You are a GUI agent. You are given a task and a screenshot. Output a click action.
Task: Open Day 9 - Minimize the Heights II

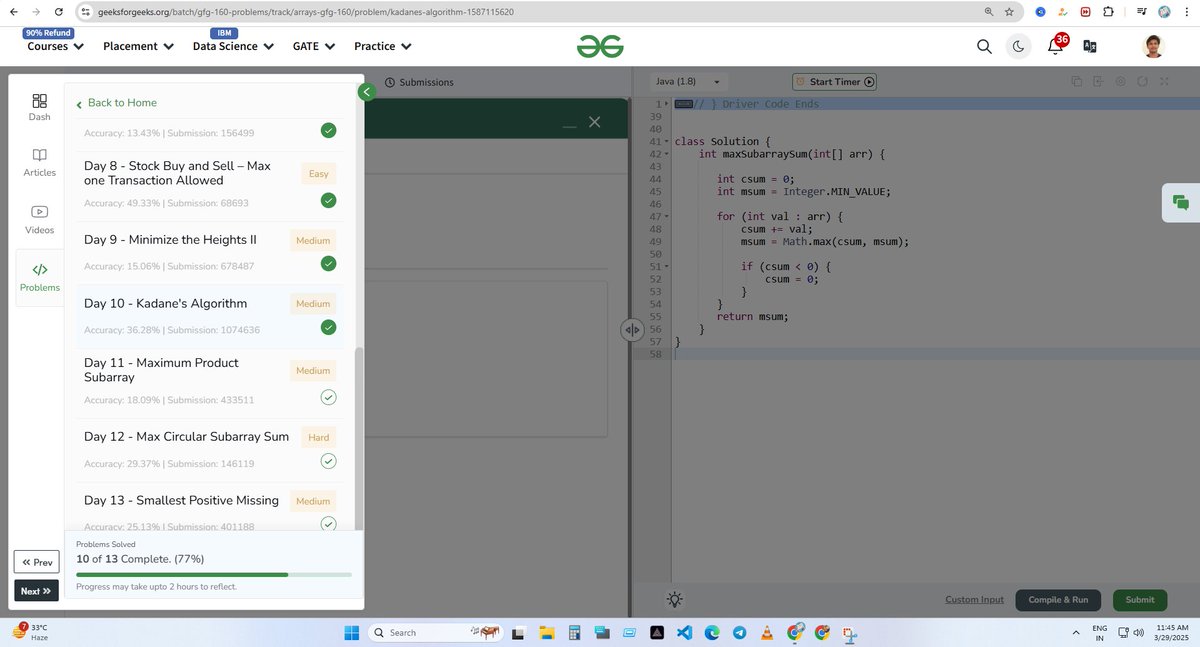[x=170, y=240]
